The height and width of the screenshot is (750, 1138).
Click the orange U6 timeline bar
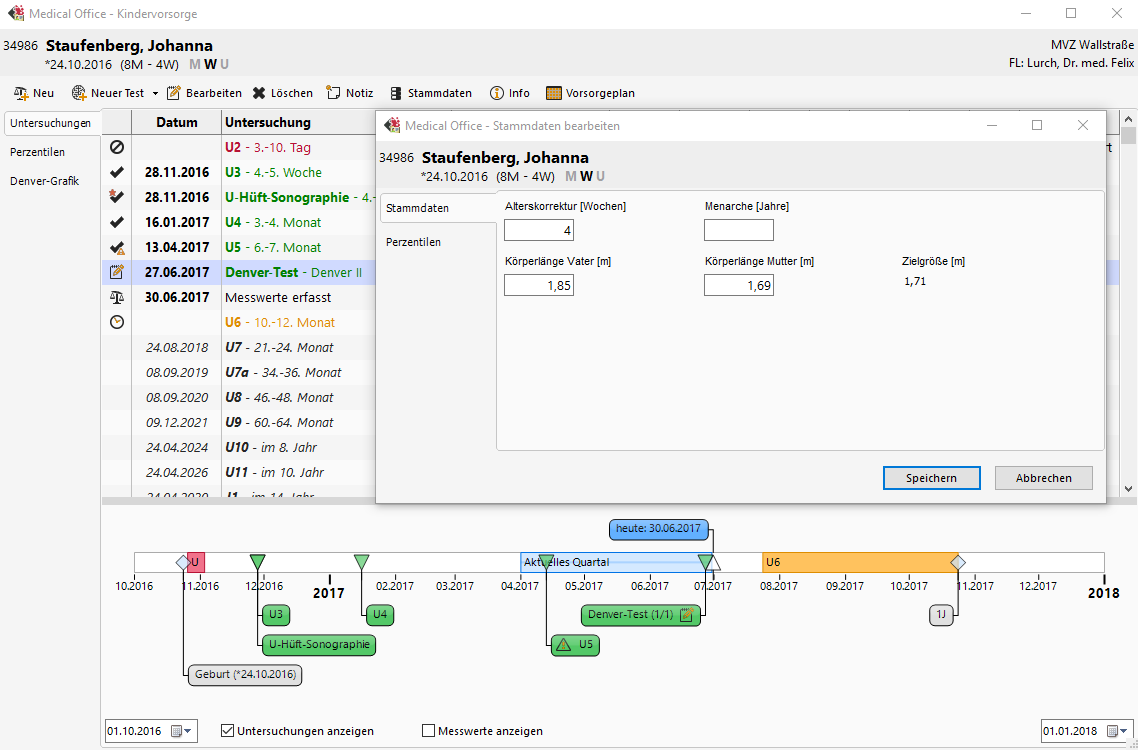click(858, 562)
